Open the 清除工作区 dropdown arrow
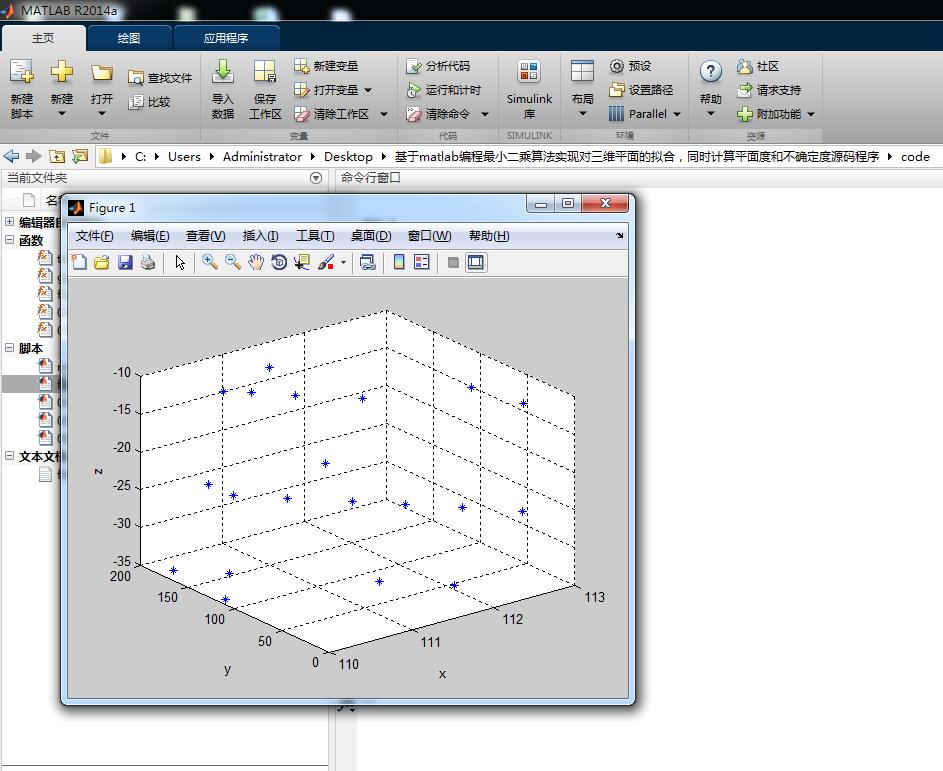The width and height of the screenshot is (943, 771). click(384, 114)
